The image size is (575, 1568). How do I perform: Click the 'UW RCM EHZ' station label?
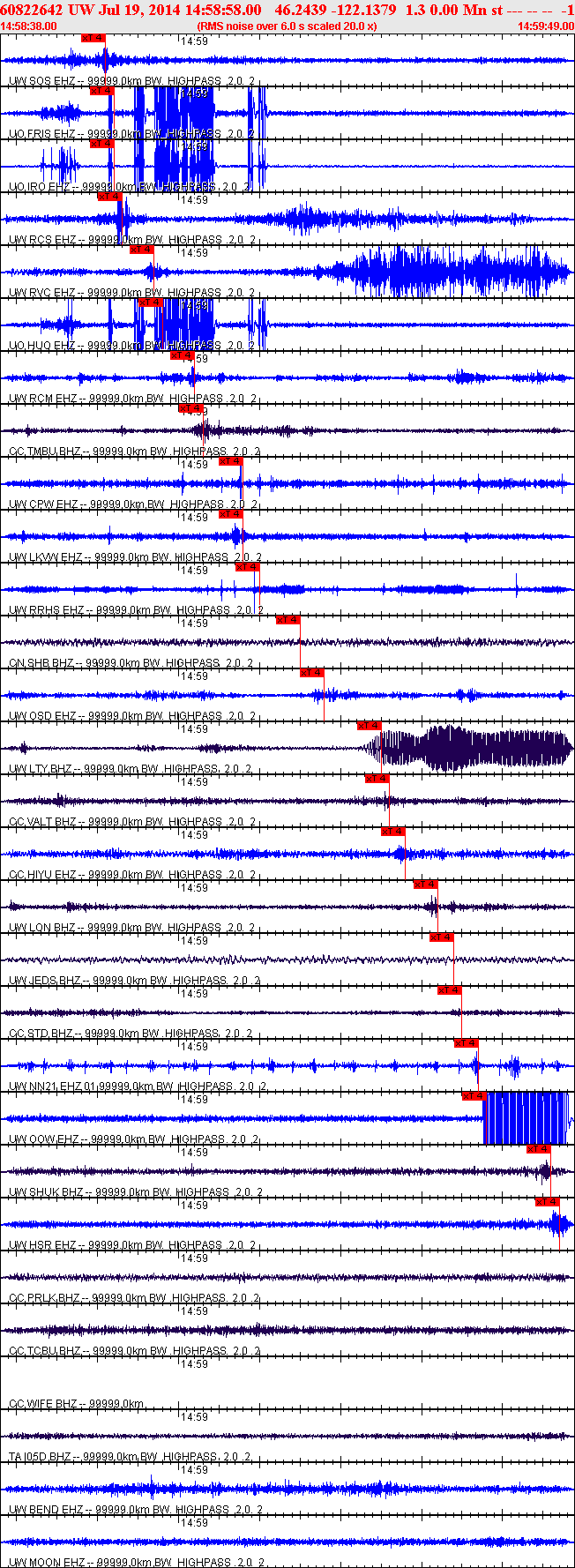click(x=41, y=399)
